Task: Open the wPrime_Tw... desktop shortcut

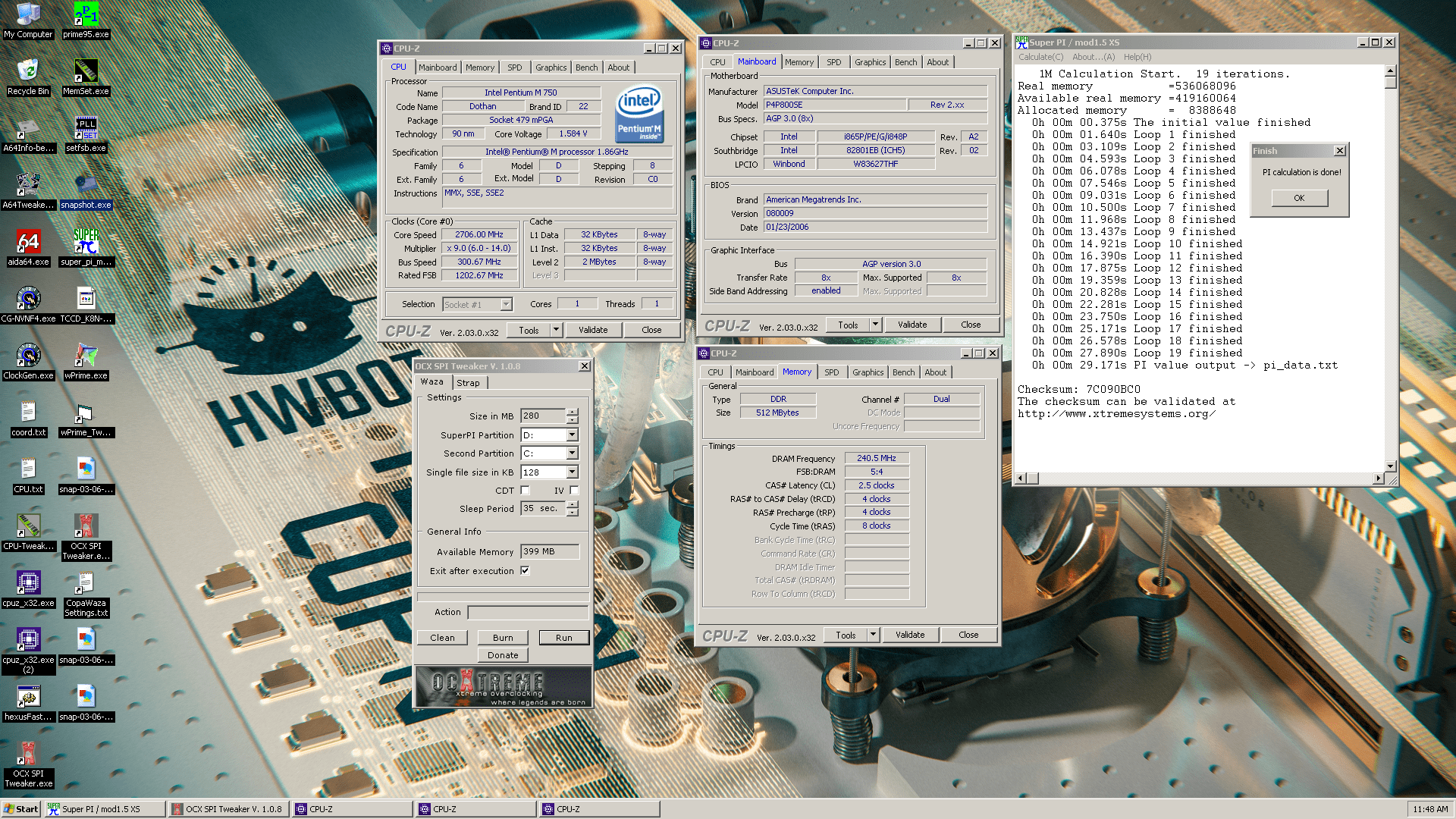Action: coord(86,419)
